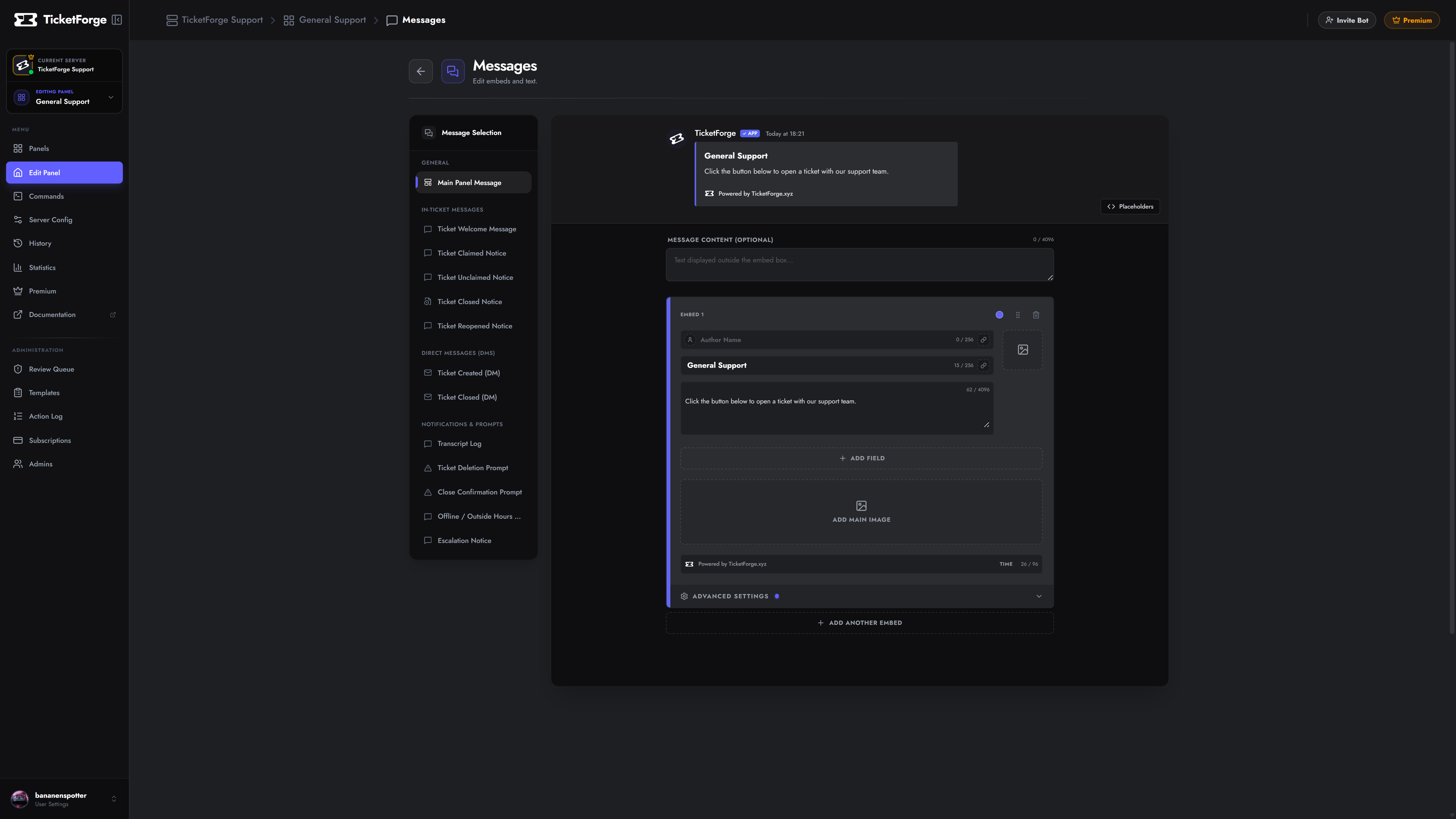1456x819 pixels.
Task: Click the footer icon beside Powered by TicketForge.xyz
Action: (x=690, y=564)
